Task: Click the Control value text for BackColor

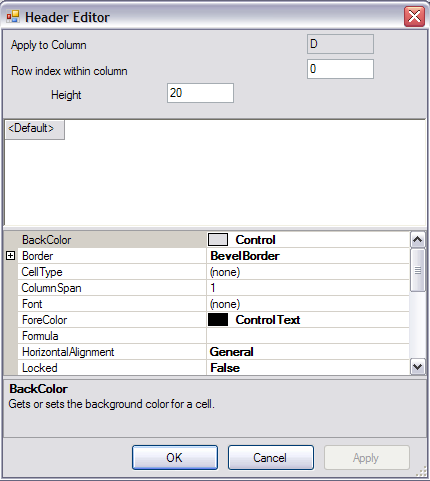Action: (256, 240)
